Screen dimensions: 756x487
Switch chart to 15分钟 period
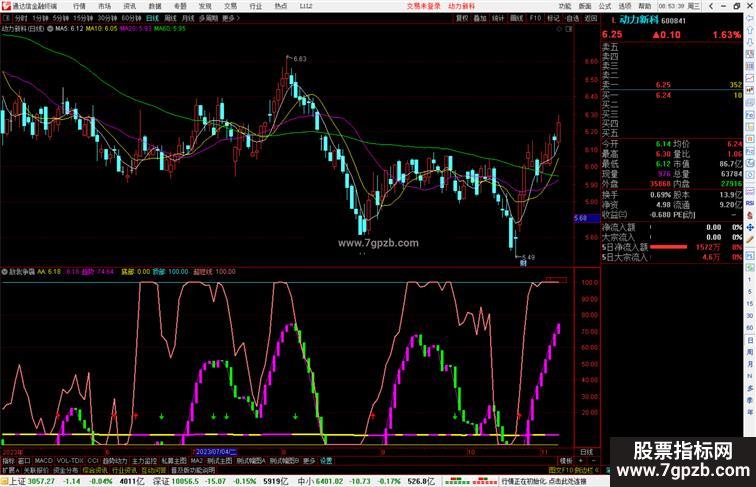[x=83, y=18]
